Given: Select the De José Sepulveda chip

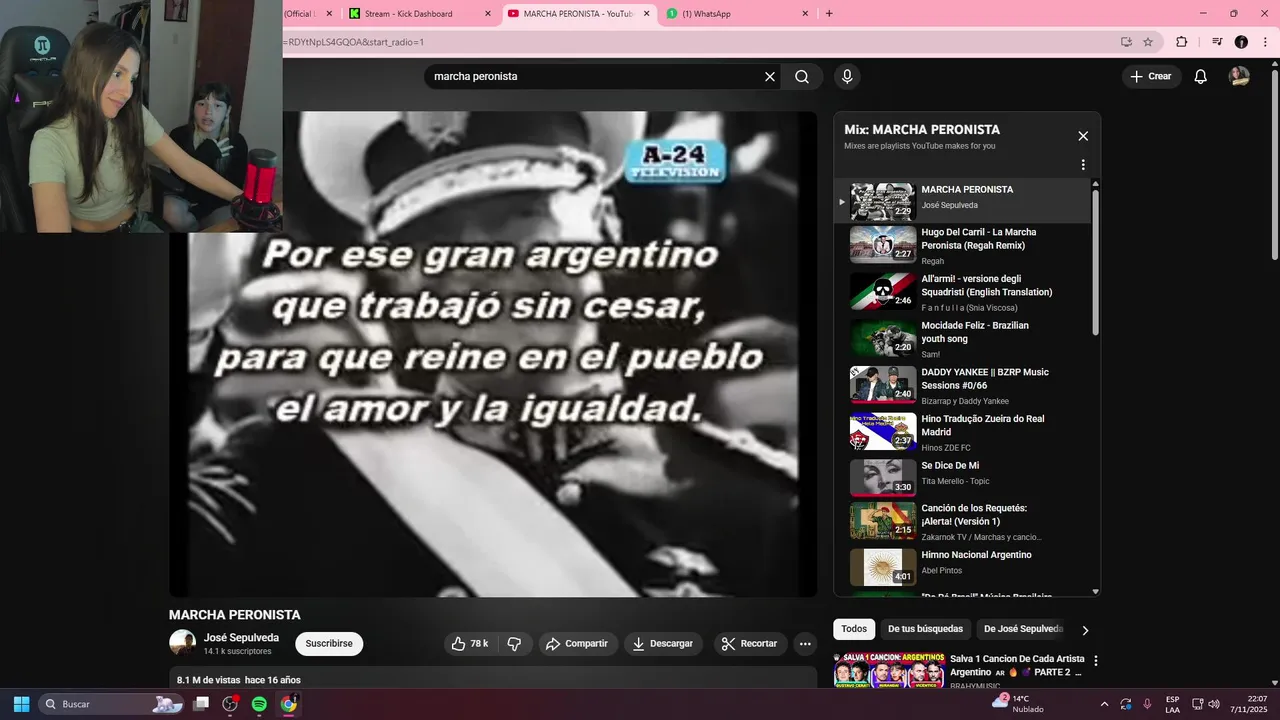Looking at the screenshot, I should (x=1022, y=629).
